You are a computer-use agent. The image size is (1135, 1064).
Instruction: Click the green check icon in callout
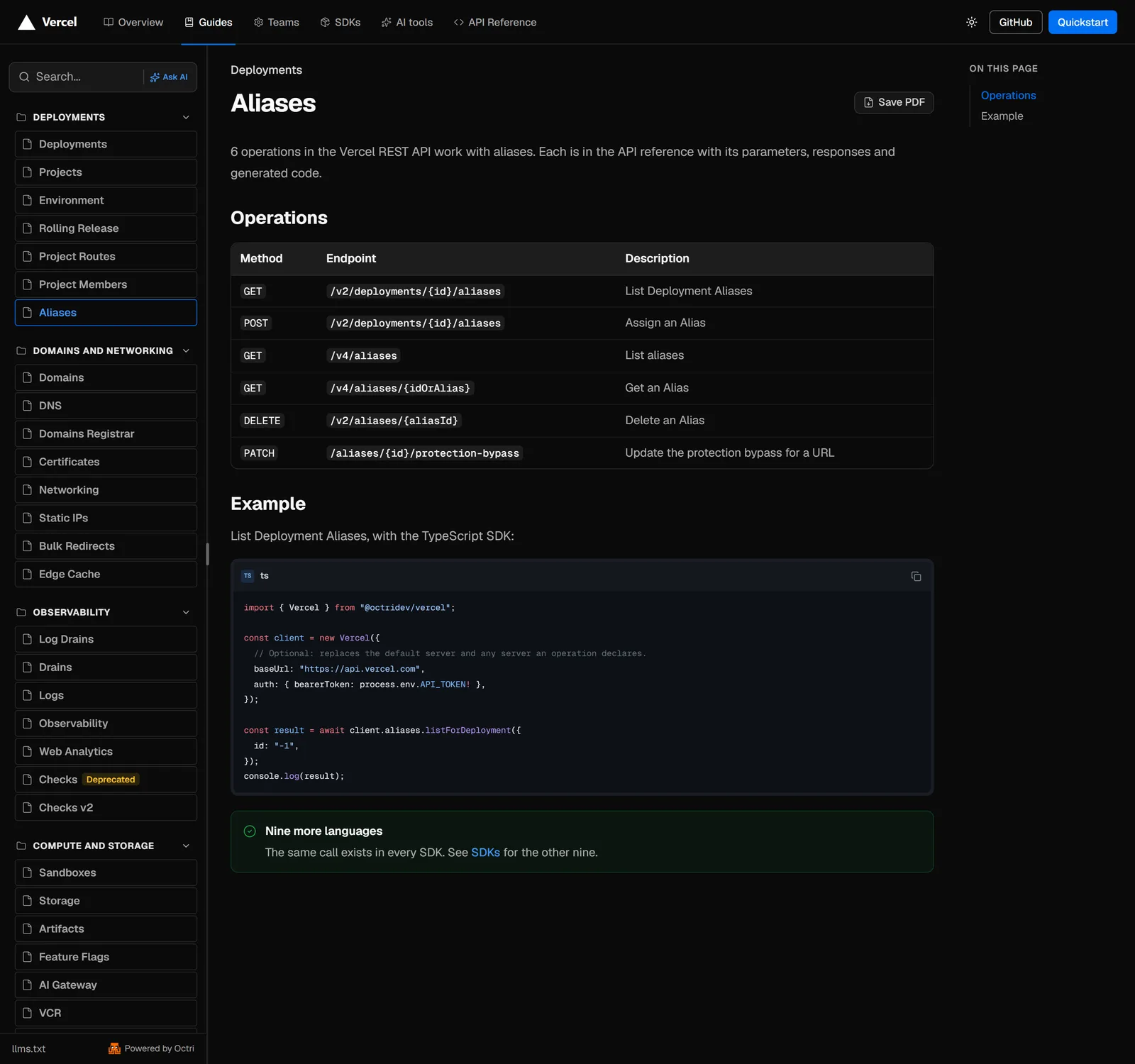click(x=250, y=831)
